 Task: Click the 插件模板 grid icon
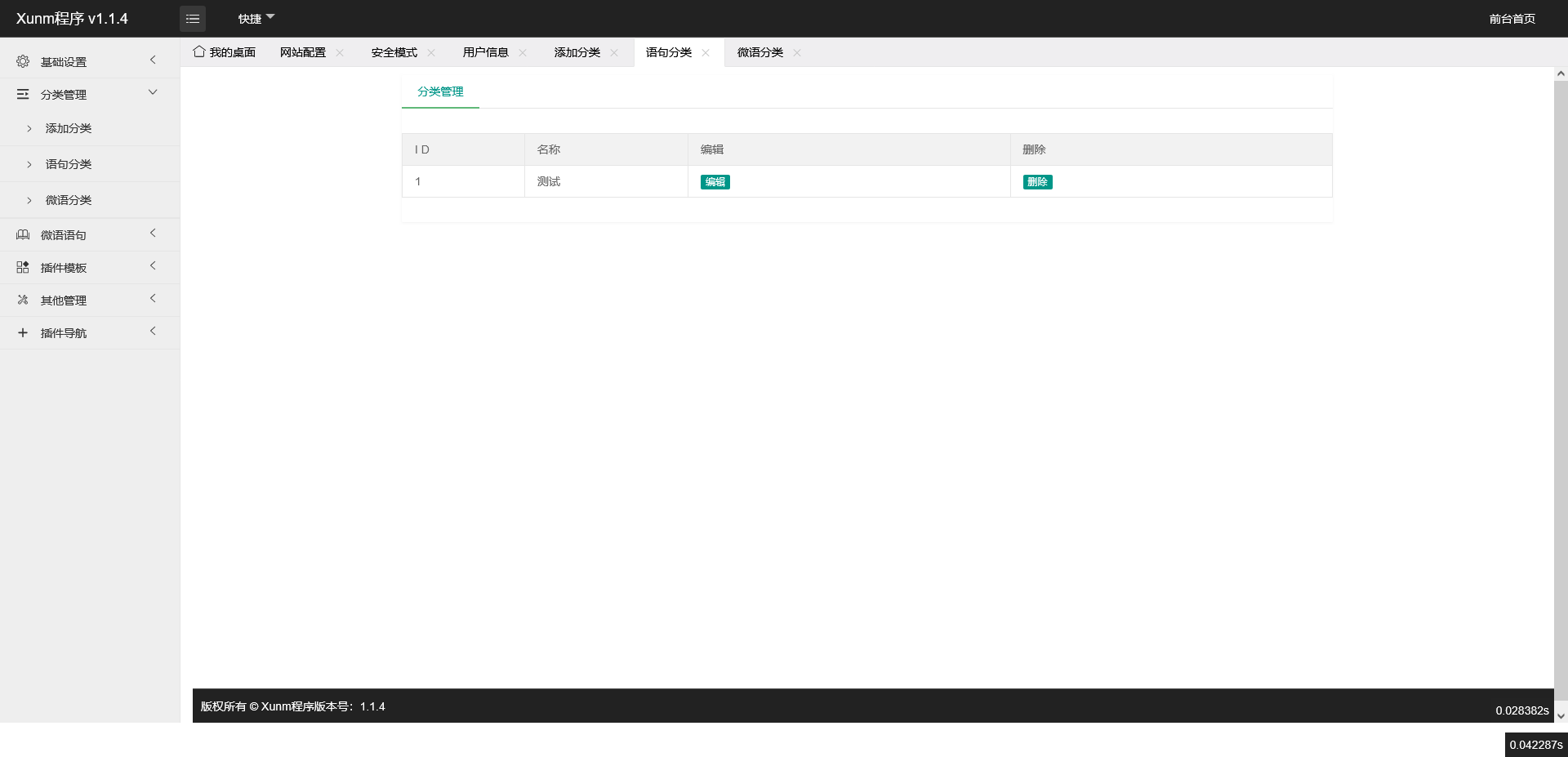pyautogui.click(x=23, y=268)
